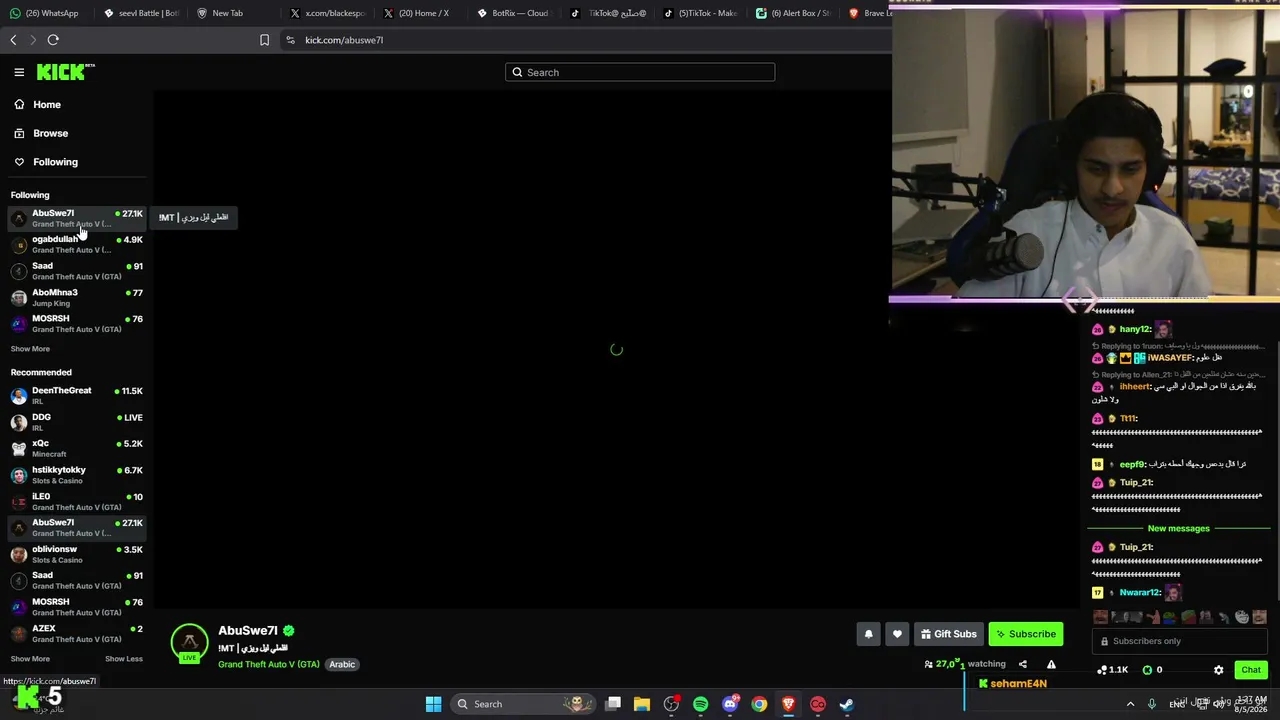Open Following in the Kick sidebar

[x=55, y=162]
